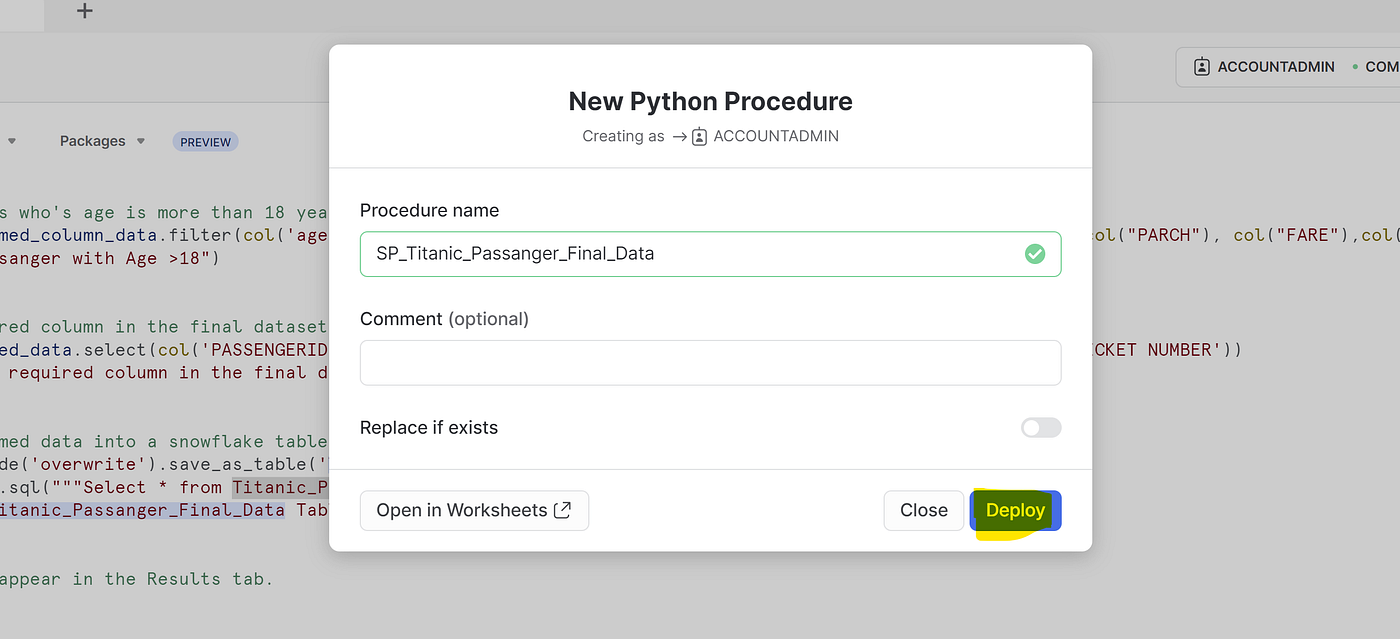Image resolution: width=1400 pixels, height=639 pixels.
Task: Deploy the new Python procedure
Action: click(x=1015, y=510)
